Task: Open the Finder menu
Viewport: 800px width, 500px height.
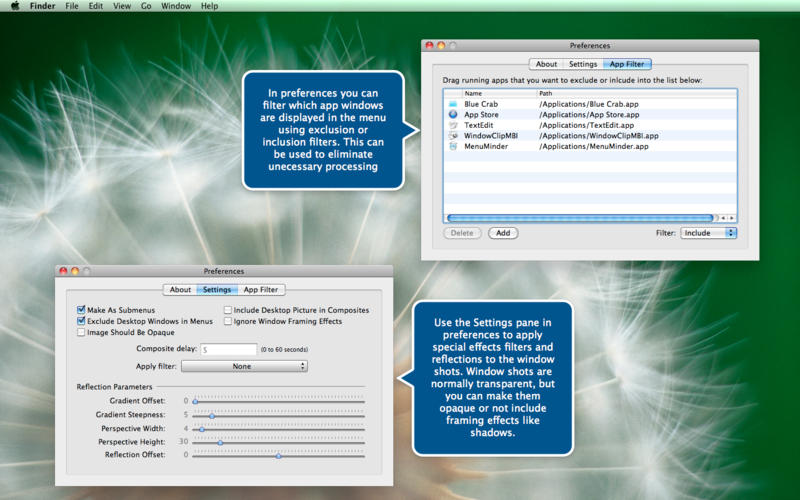Action: 42,6
